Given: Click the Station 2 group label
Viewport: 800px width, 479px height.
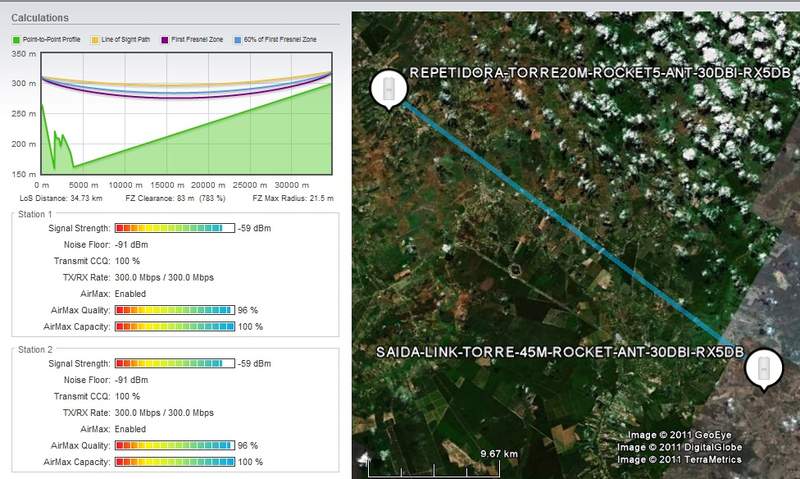Looking at the screenshot, I should click(35, 349).
